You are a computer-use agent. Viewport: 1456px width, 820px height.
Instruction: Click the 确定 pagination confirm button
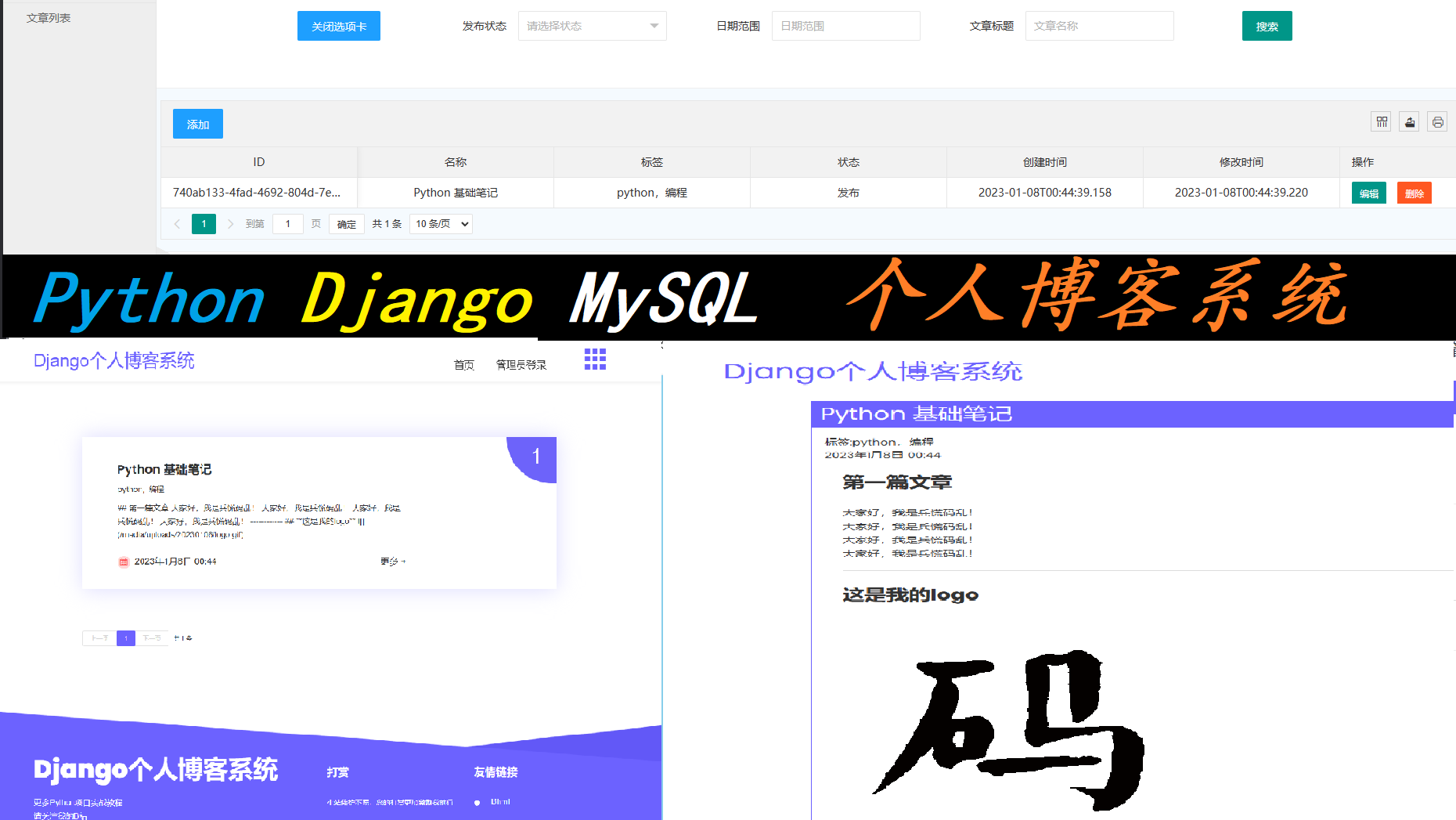[x=347, y=224]
